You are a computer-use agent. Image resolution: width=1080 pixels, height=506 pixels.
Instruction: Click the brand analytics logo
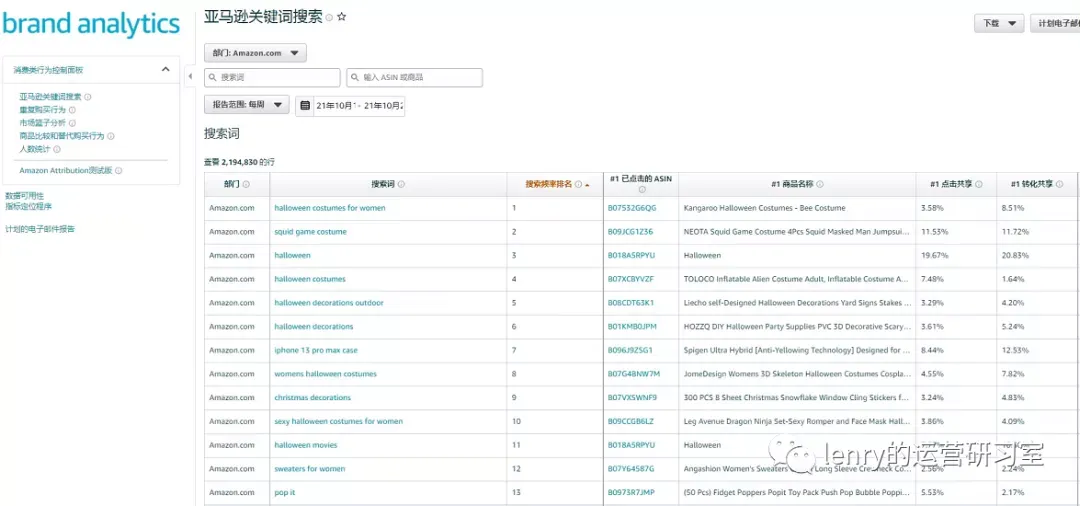click(90, 24)
